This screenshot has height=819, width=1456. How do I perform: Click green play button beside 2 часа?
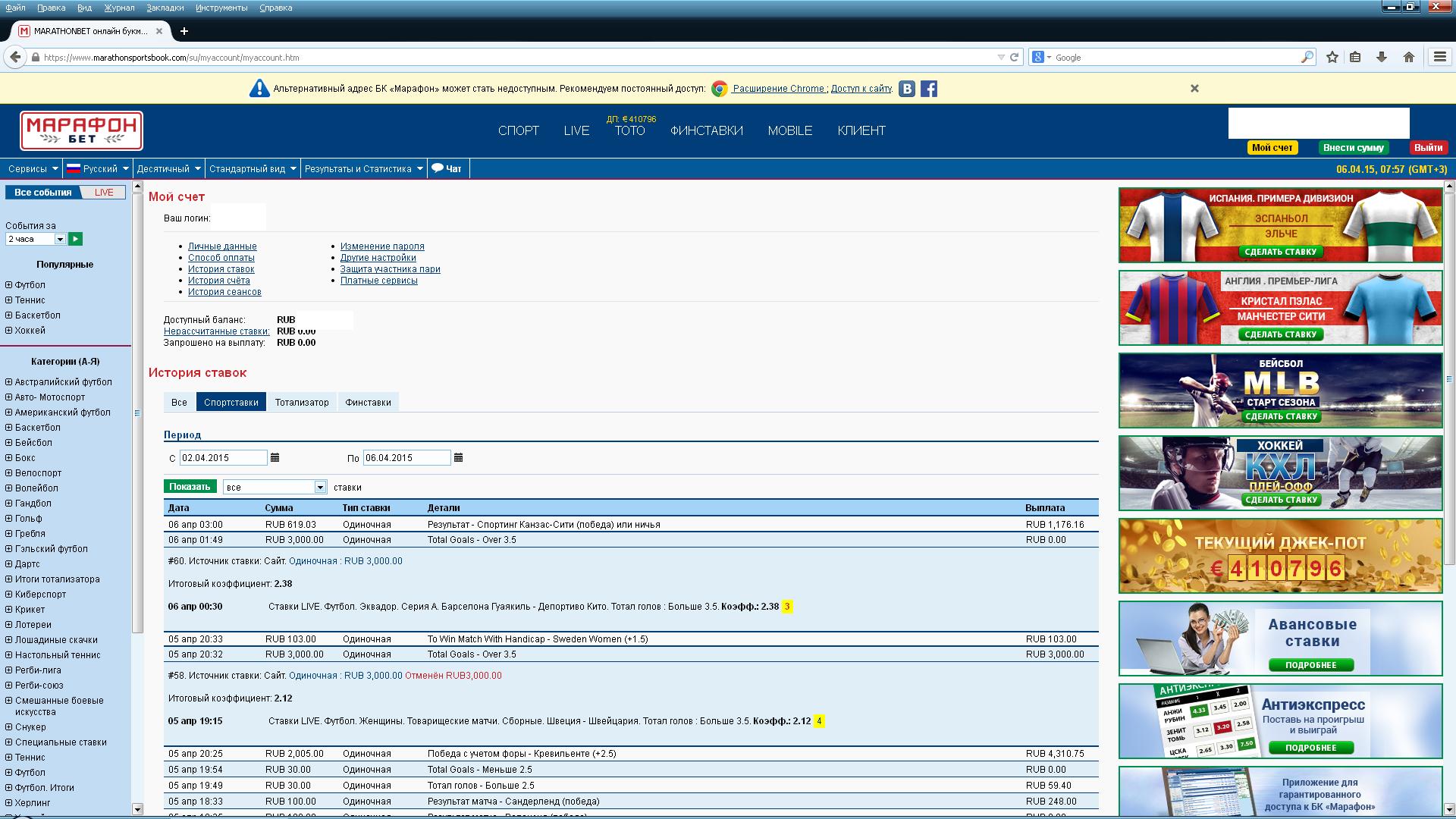[x=75, y=239]
